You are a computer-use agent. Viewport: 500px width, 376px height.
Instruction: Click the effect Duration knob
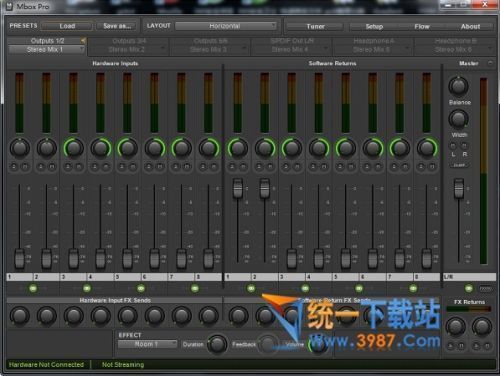(x=217, y=344)
